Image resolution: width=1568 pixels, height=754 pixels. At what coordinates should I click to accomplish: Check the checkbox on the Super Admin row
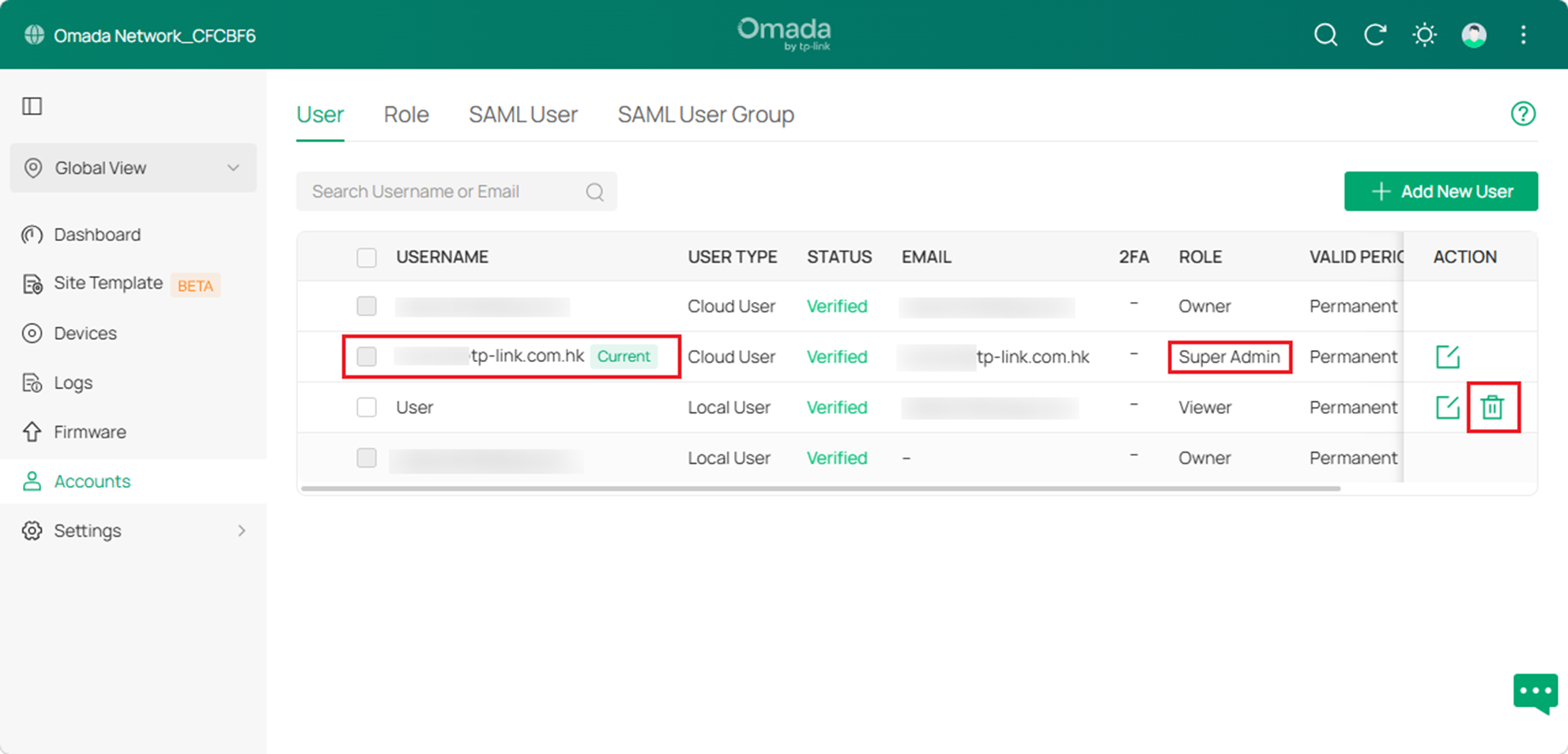(x=367, y=356)
